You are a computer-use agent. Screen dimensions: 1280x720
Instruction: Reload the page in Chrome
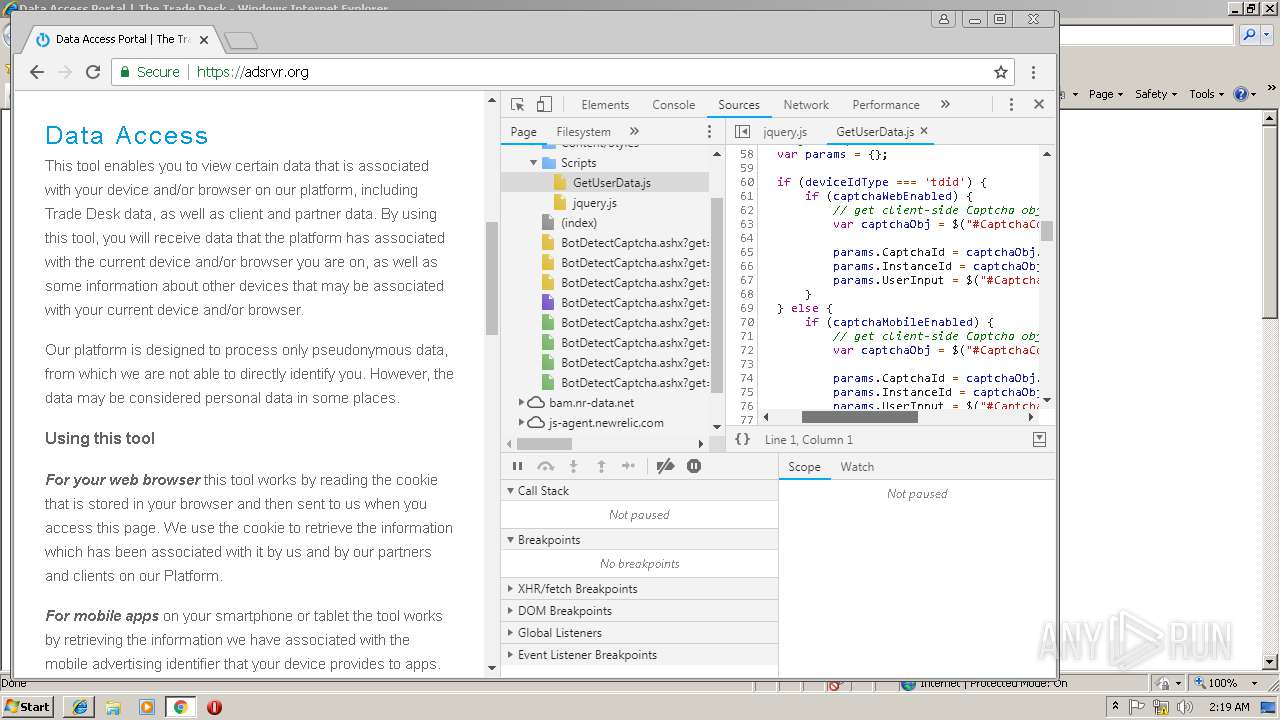pos(93,72)
